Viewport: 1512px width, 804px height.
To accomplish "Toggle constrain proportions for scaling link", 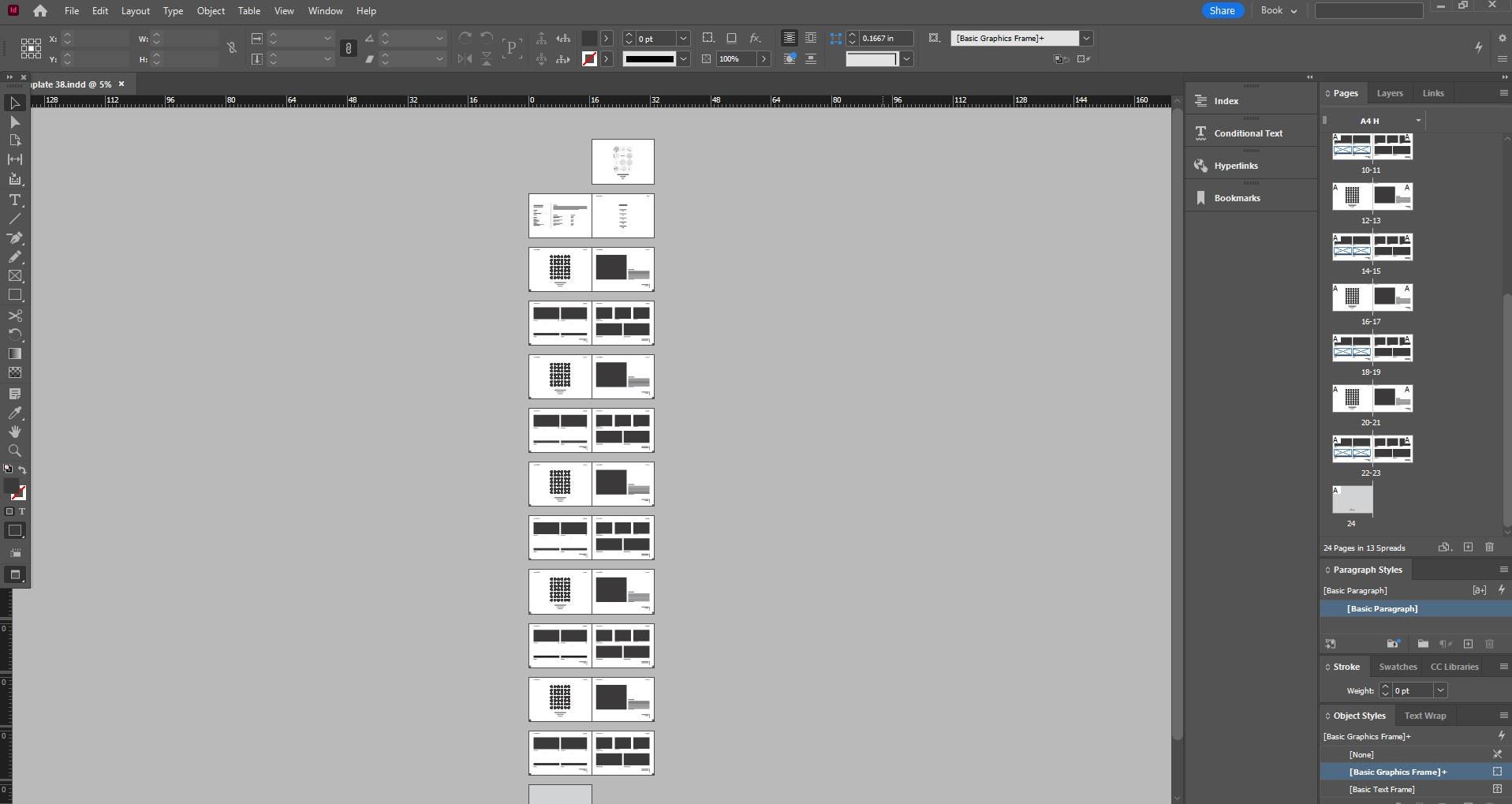I will pos(348,49).
